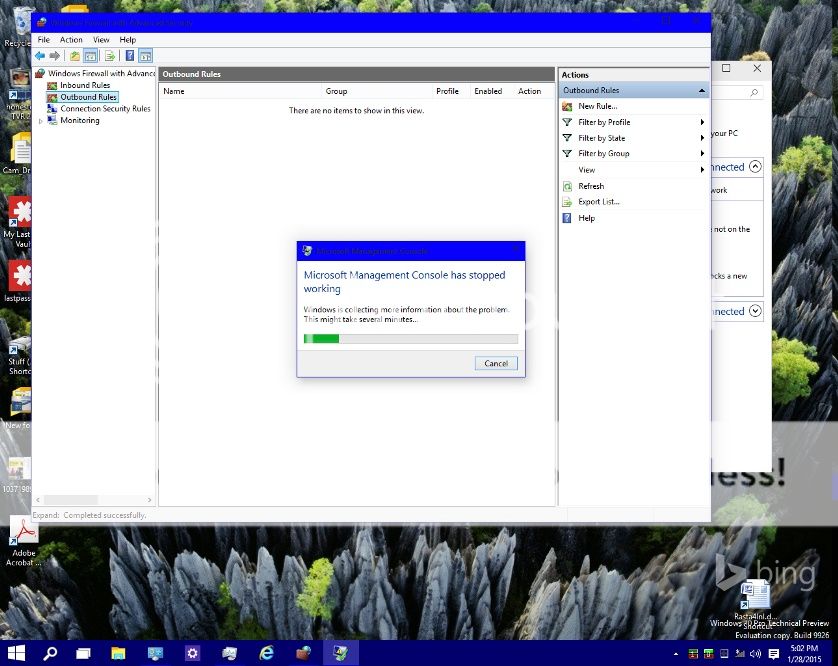Viewport: 838px width, 666px height.
Task: Open File Explorer from the taskbar
Action: [118, 653]
